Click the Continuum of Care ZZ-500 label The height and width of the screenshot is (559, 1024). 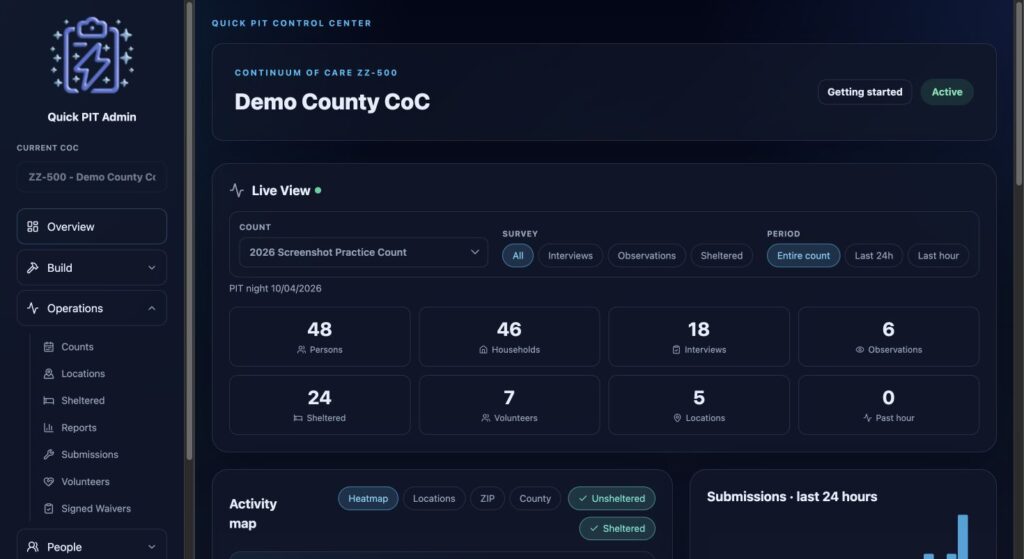click(x=316, y=72)
